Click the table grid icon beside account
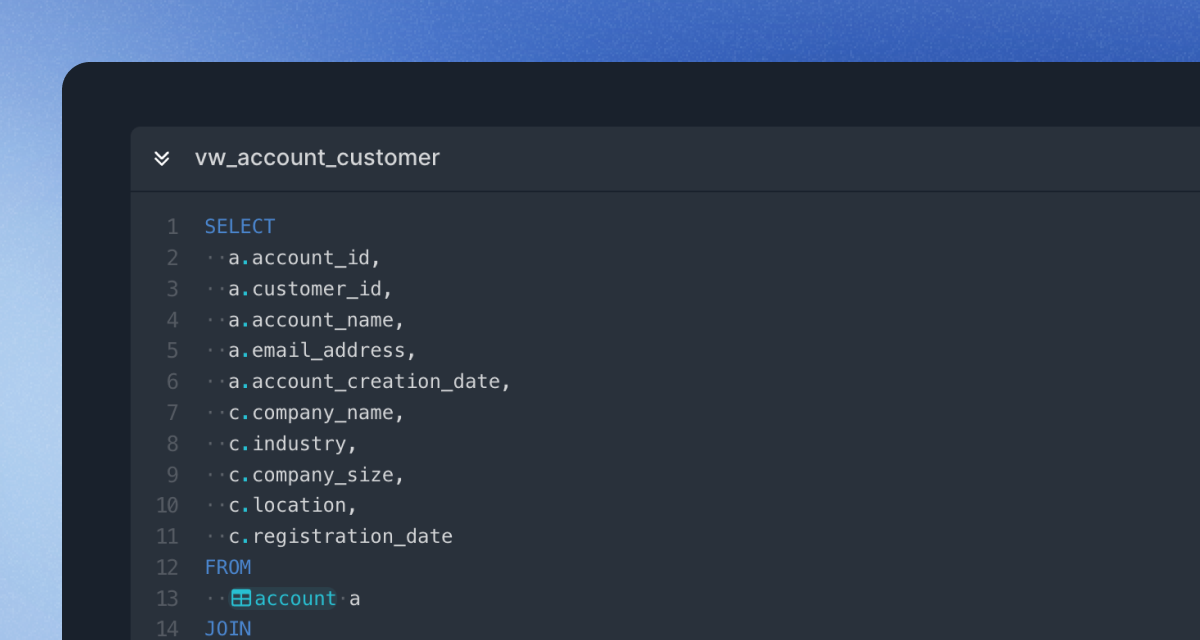Image resolution: width=1200 pixels, height=640 pixels. 239,597
